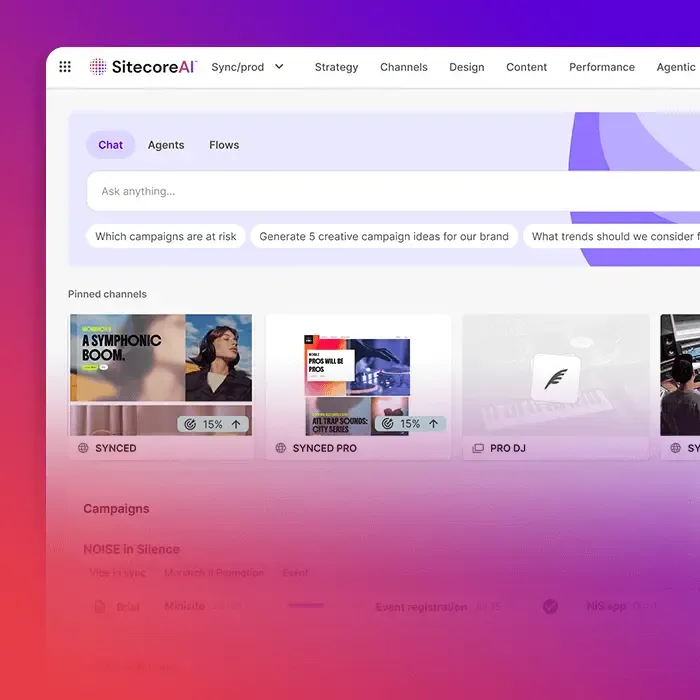Choose 'Generate 5 creative campaign ideas' suggestion
The width and height of the screenshot is (700, 700).
[x=384, y=236]
